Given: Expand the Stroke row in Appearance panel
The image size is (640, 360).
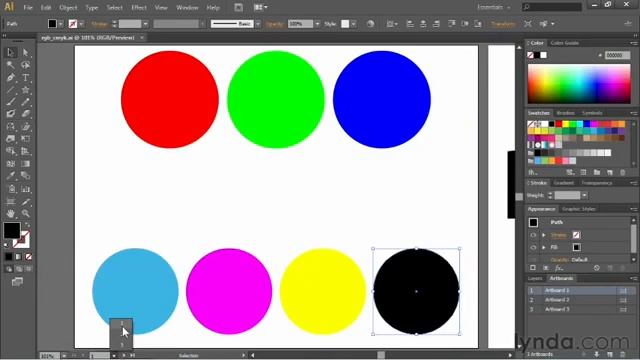Looking at the screenshot, I should click(544, 235).
